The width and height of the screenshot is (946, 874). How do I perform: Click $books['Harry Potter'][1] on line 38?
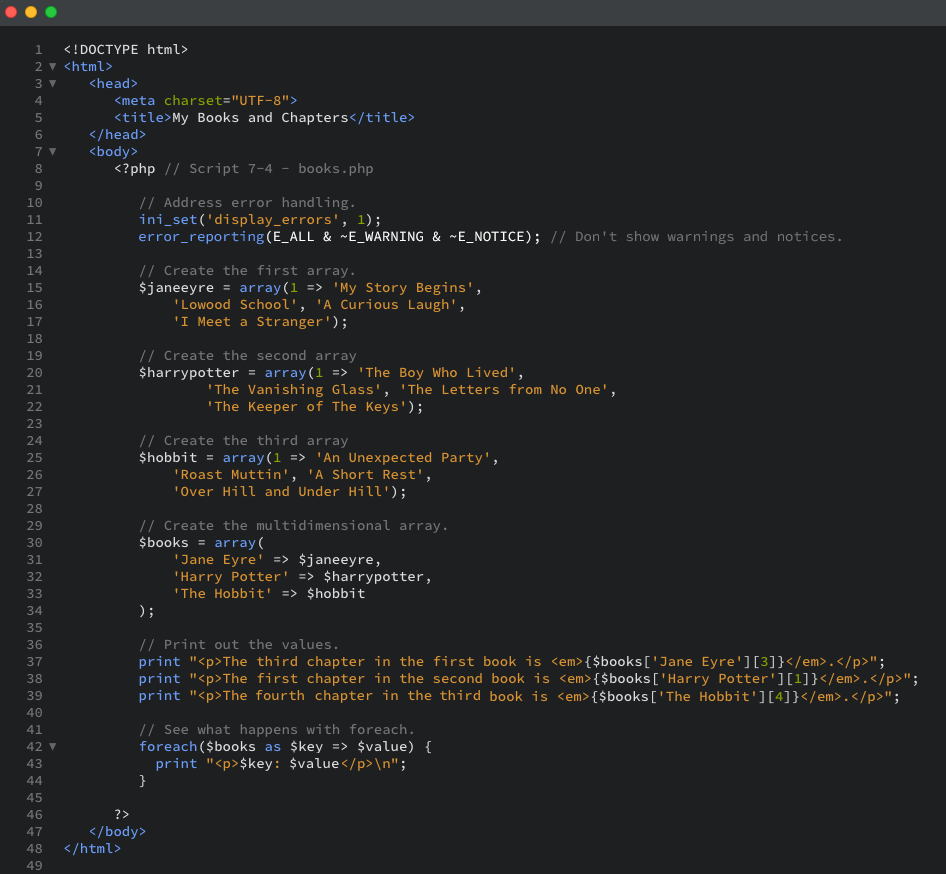705,679
